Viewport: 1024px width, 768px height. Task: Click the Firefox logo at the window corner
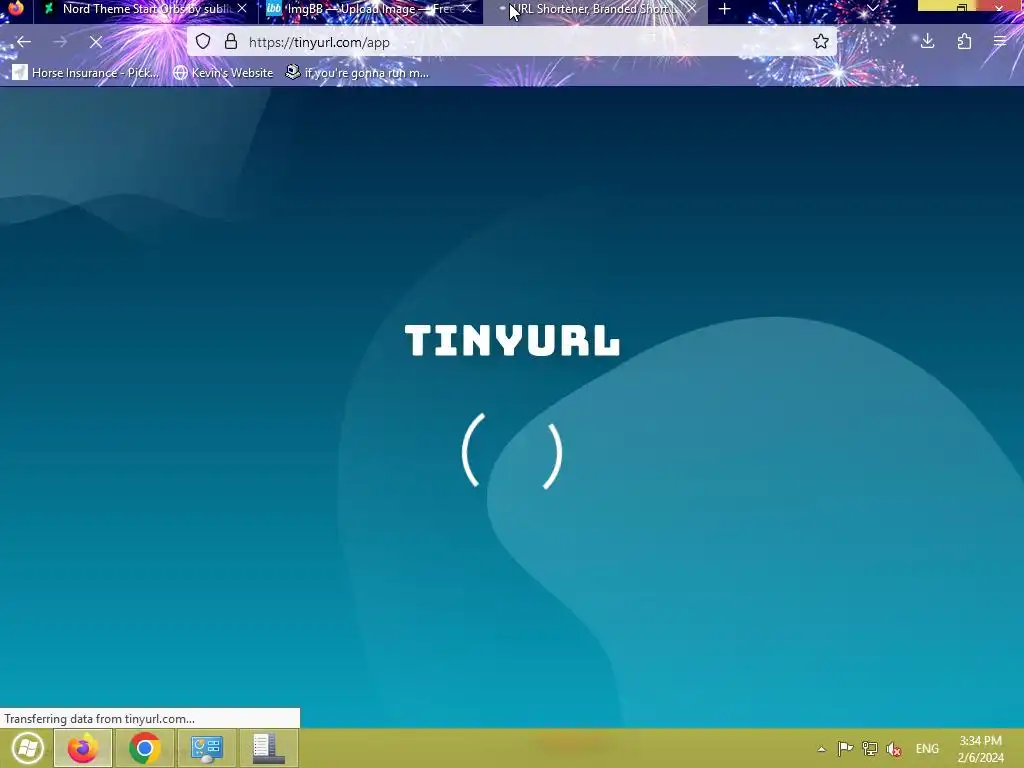[16, 8]
